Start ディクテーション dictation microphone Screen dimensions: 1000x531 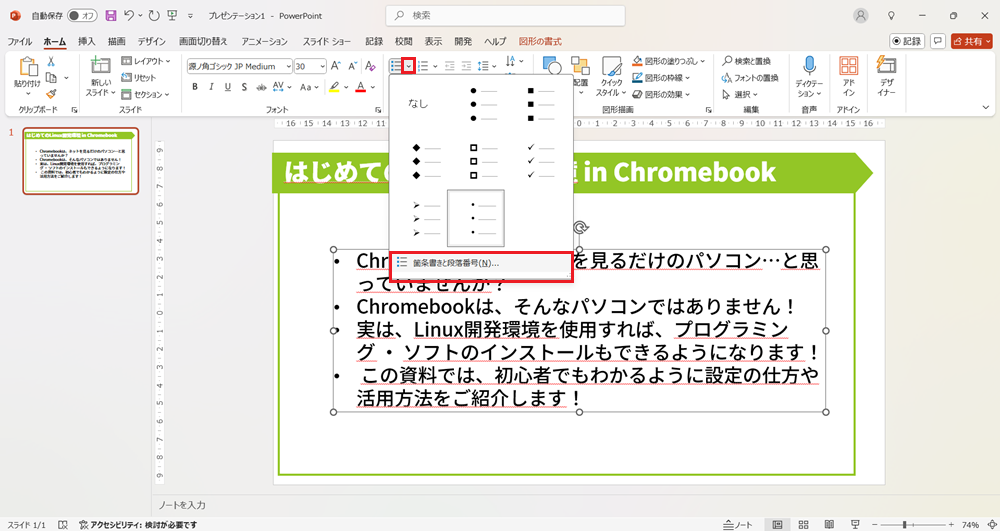809,76
